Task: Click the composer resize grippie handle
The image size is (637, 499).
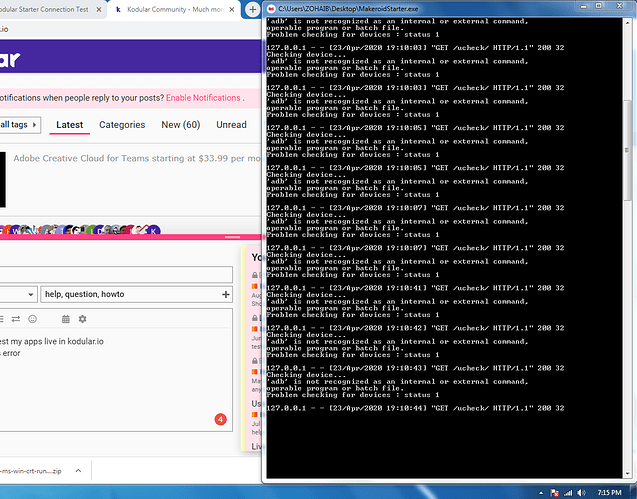Action: (x=232, y=237)
